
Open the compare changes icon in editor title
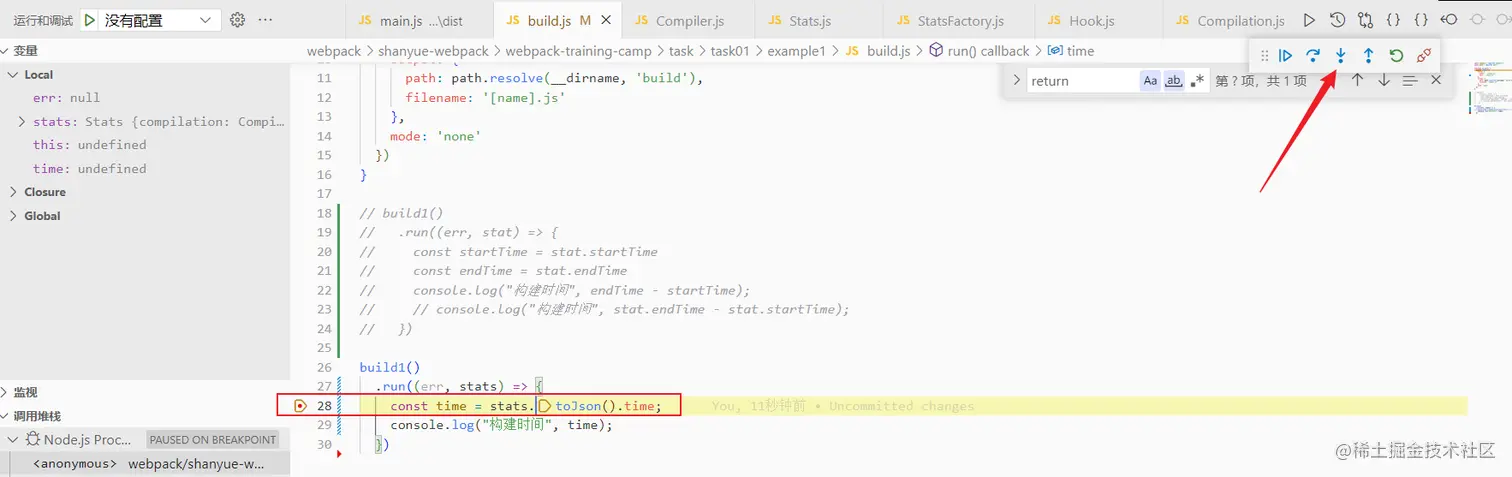coord(1364,20)
